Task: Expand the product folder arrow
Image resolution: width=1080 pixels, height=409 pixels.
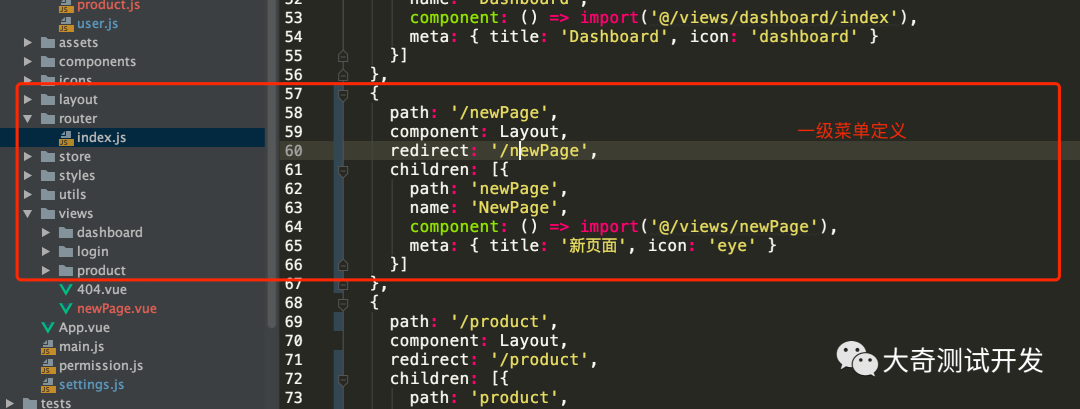Action: 46,270
